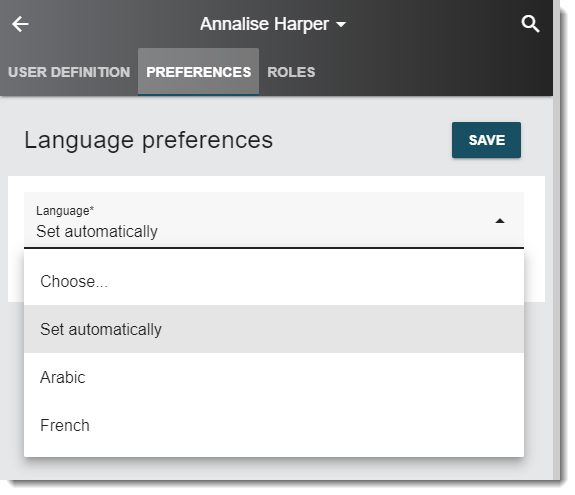
Task: Go back using the arrow icon
Action: point(20,24)
